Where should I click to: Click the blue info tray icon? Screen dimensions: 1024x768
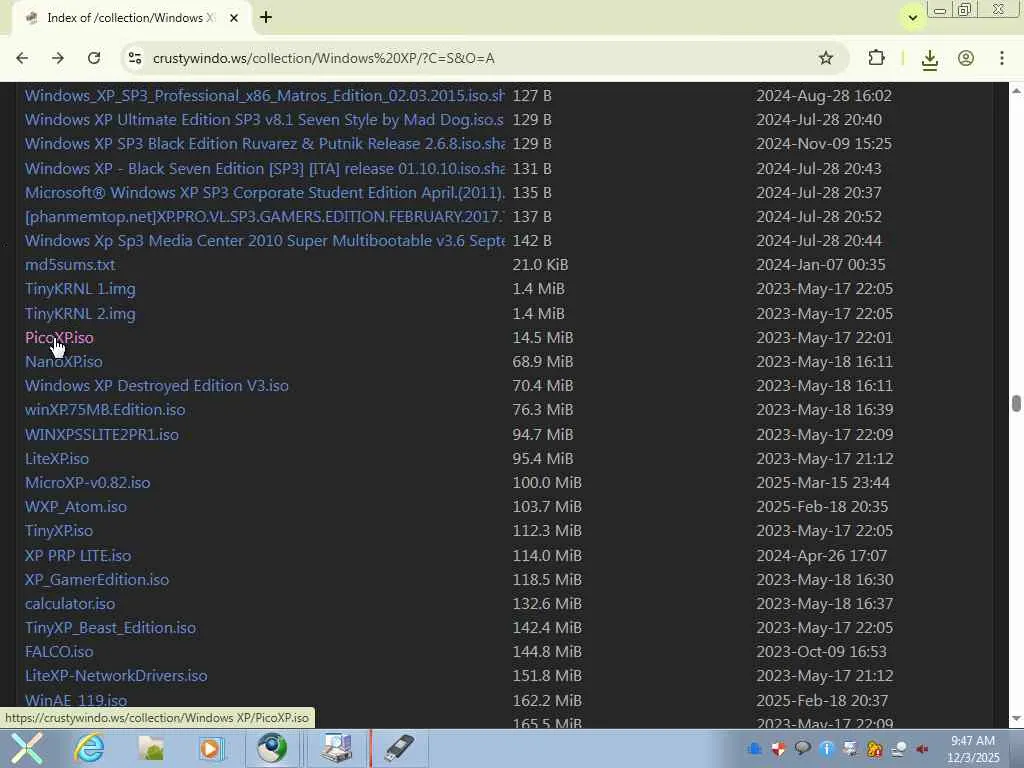tap(826, 748)
